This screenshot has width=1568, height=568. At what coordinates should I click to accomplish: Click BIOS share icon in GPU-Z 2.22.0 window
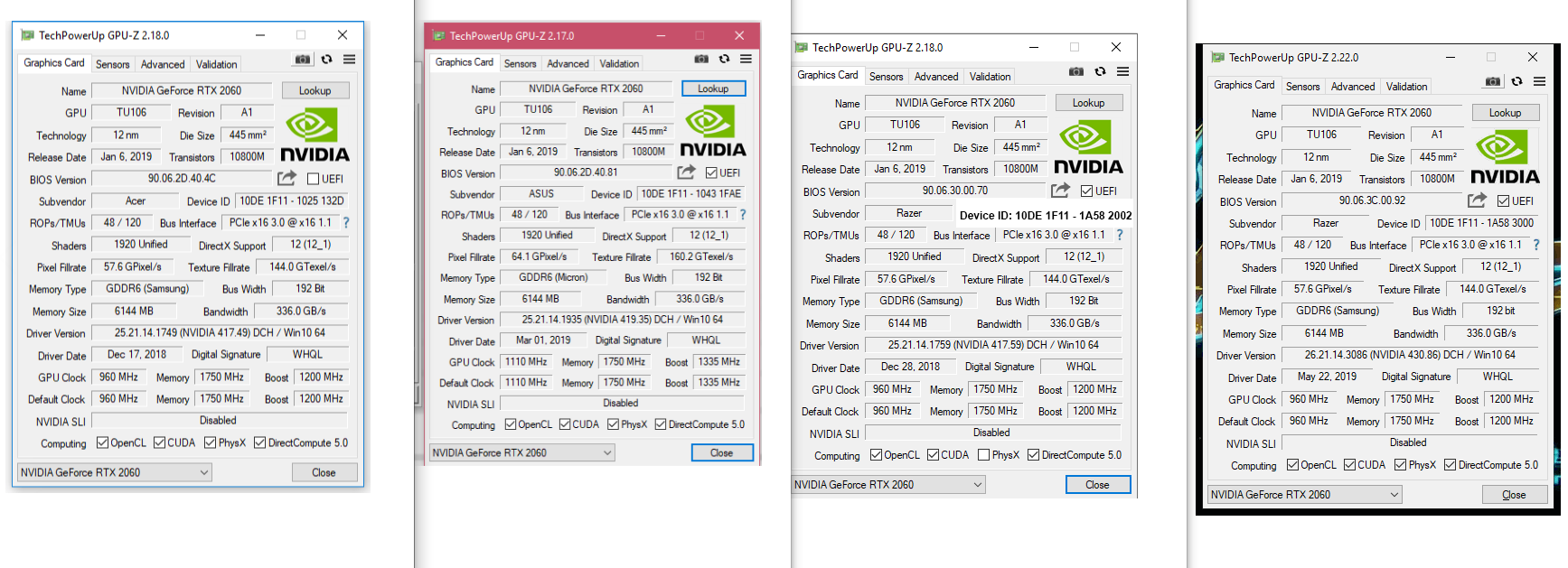1477,200
